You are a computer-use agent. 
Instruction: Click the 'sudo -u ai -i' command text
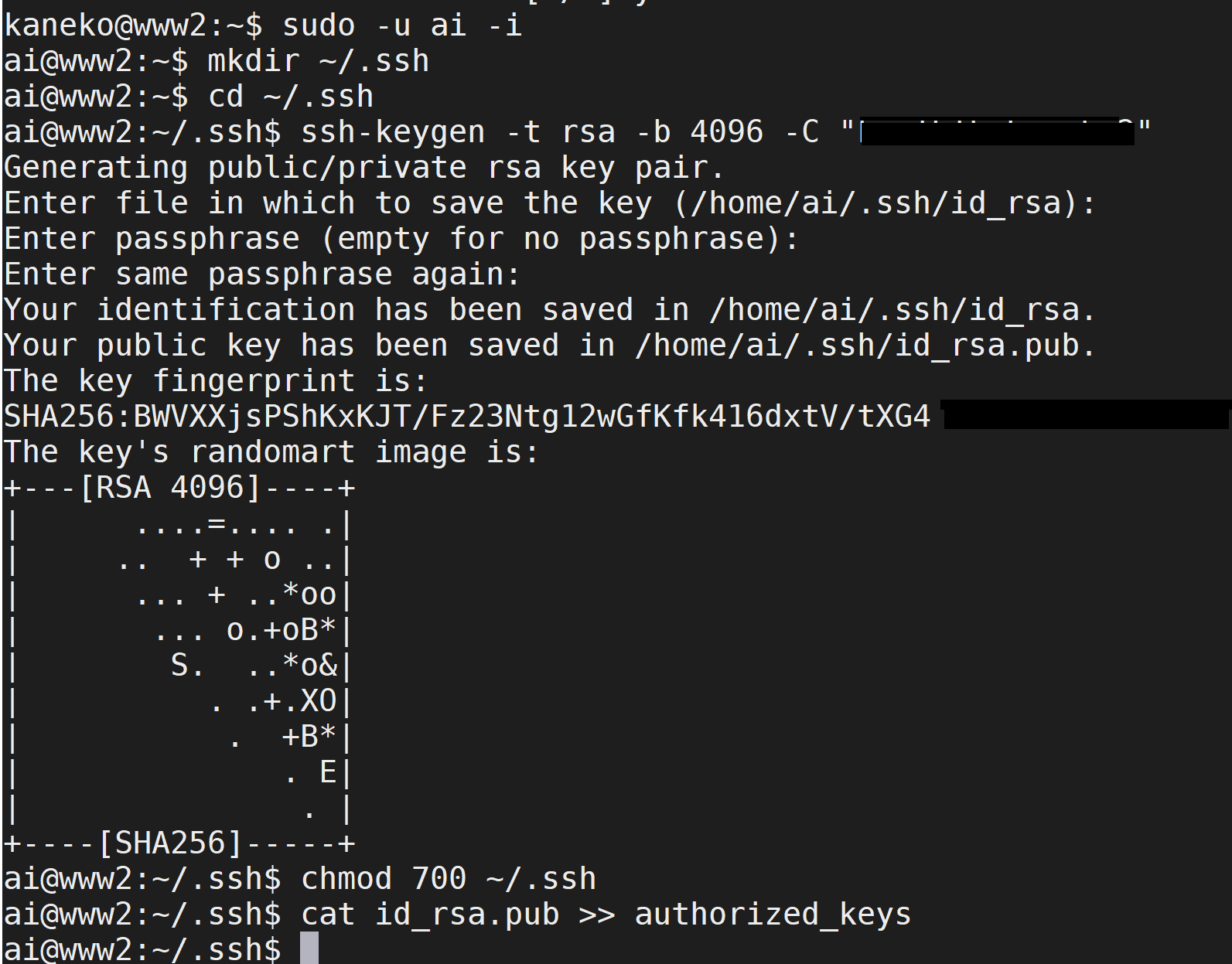pos(402,26)
